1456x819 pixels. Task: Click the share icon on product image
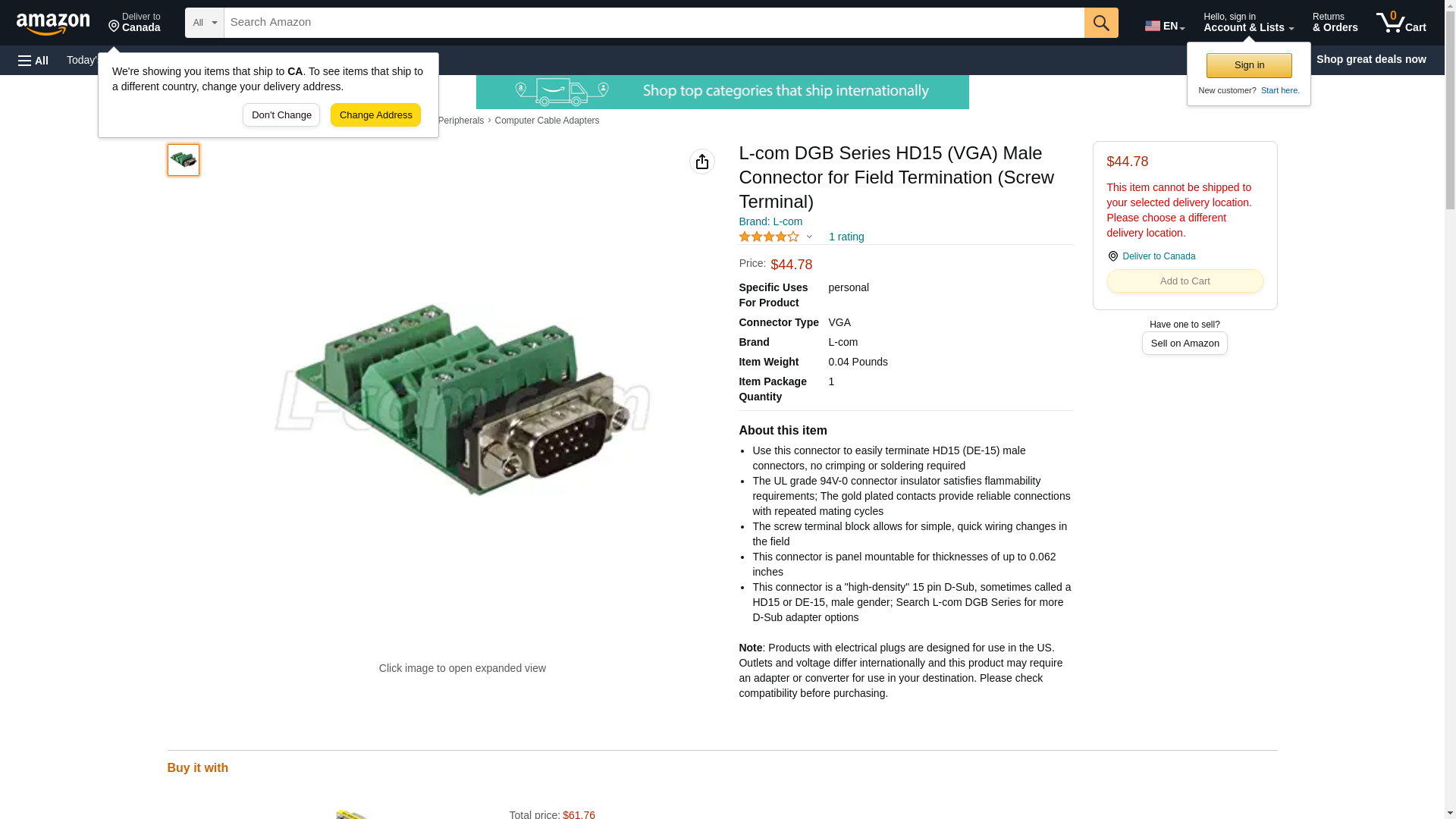pyautogui.click(x=702, y=162)
